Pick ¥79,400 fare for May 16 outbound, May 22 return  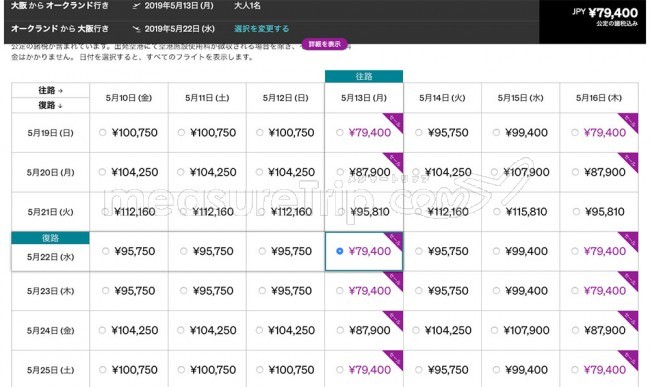(599, 251)
